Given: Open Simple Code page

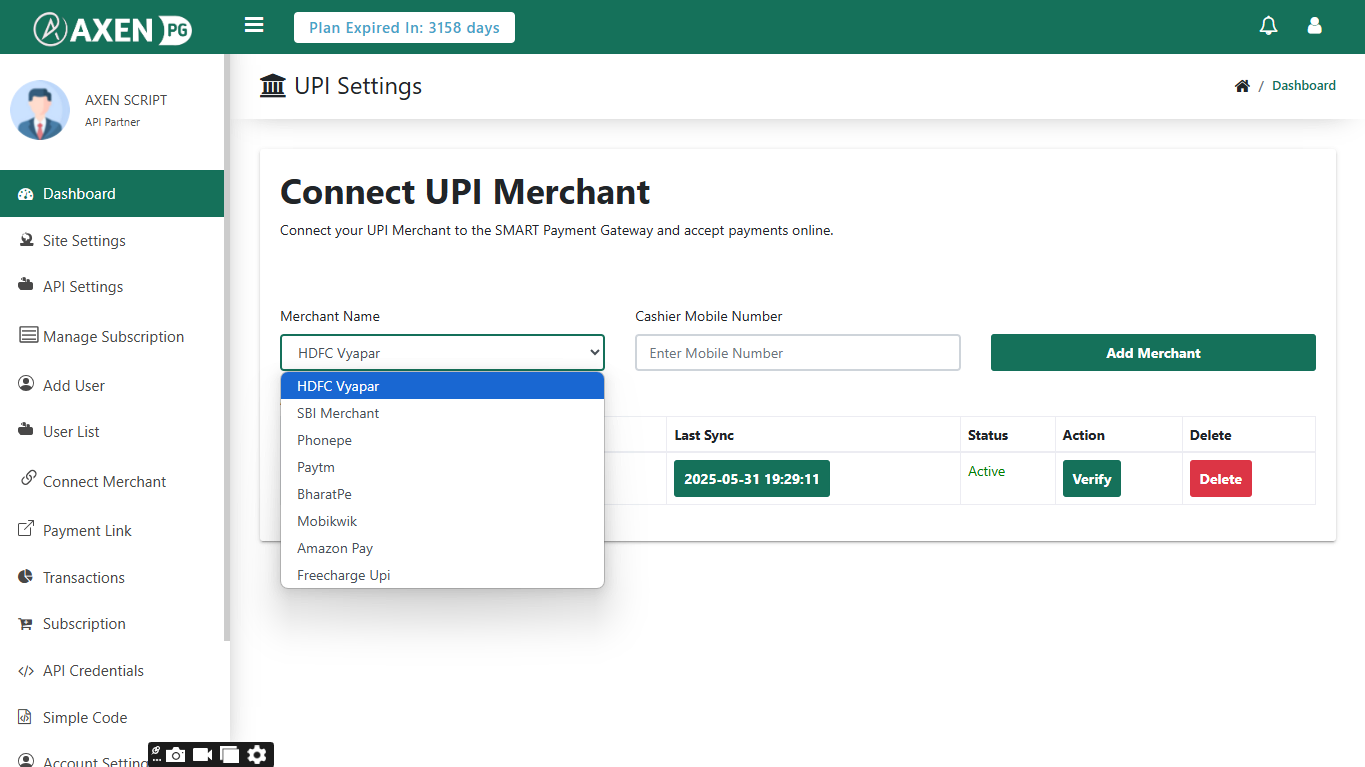Looking at the screenshot, I should [112, 717].
